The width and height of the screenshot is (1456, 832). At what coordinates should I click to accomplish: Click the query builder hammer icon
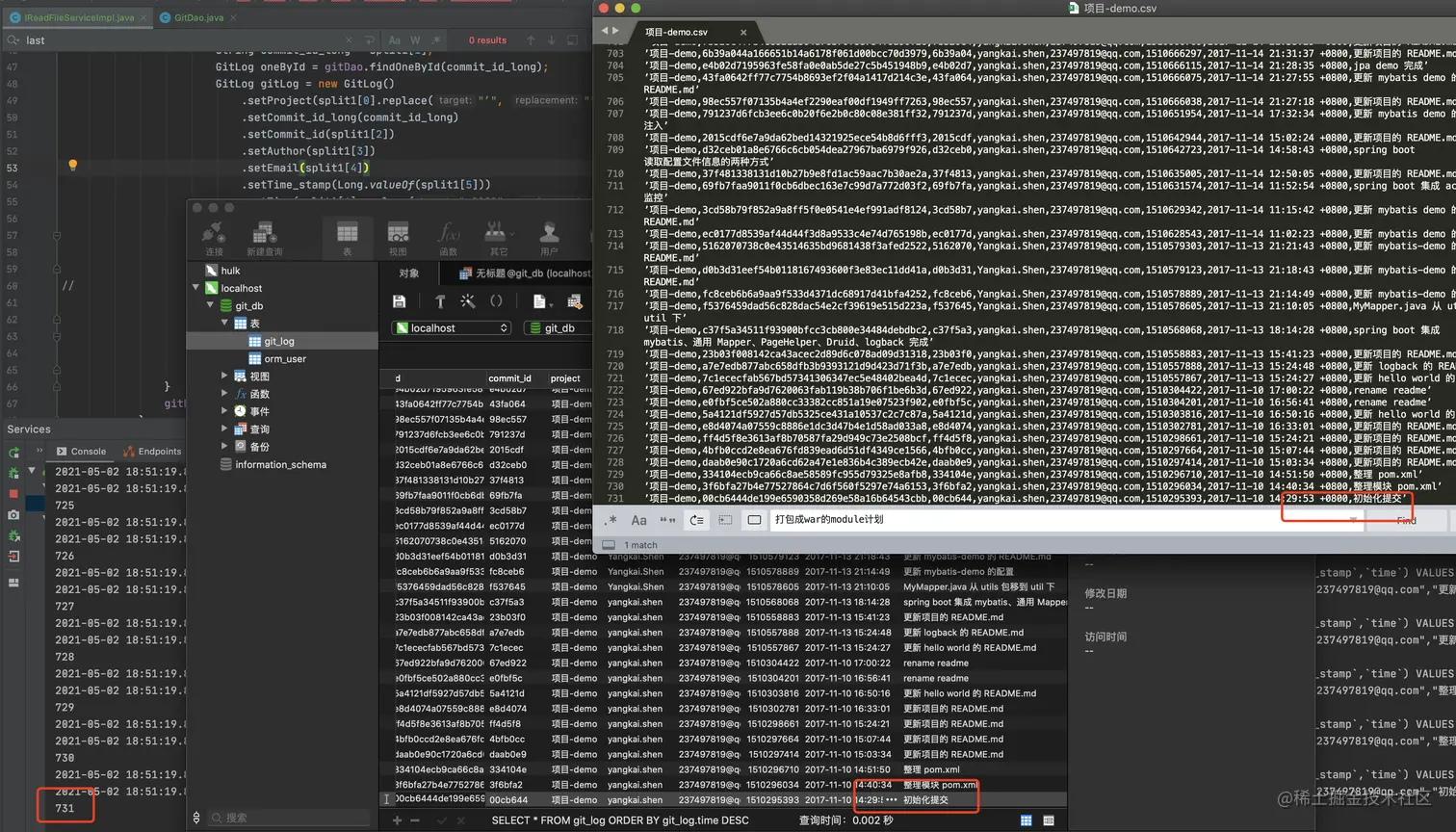440,301
